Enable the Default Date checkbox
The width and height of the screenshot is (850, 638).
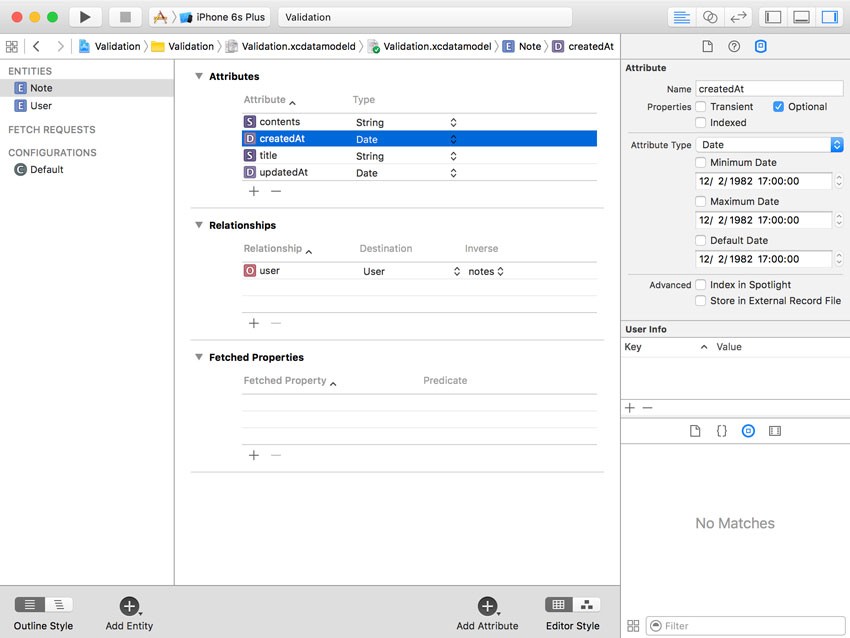tap(700, 240)
